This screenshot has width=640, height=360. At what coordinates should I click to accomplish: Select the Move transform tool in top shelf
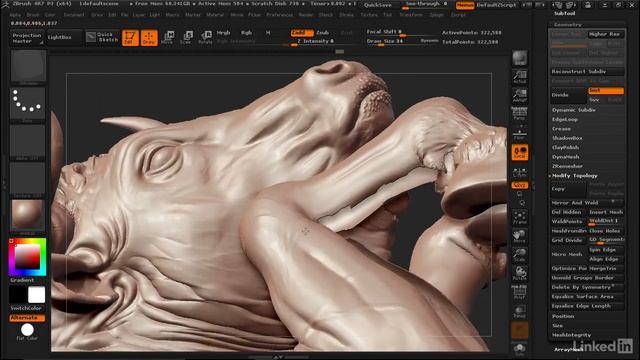(167, 37)
